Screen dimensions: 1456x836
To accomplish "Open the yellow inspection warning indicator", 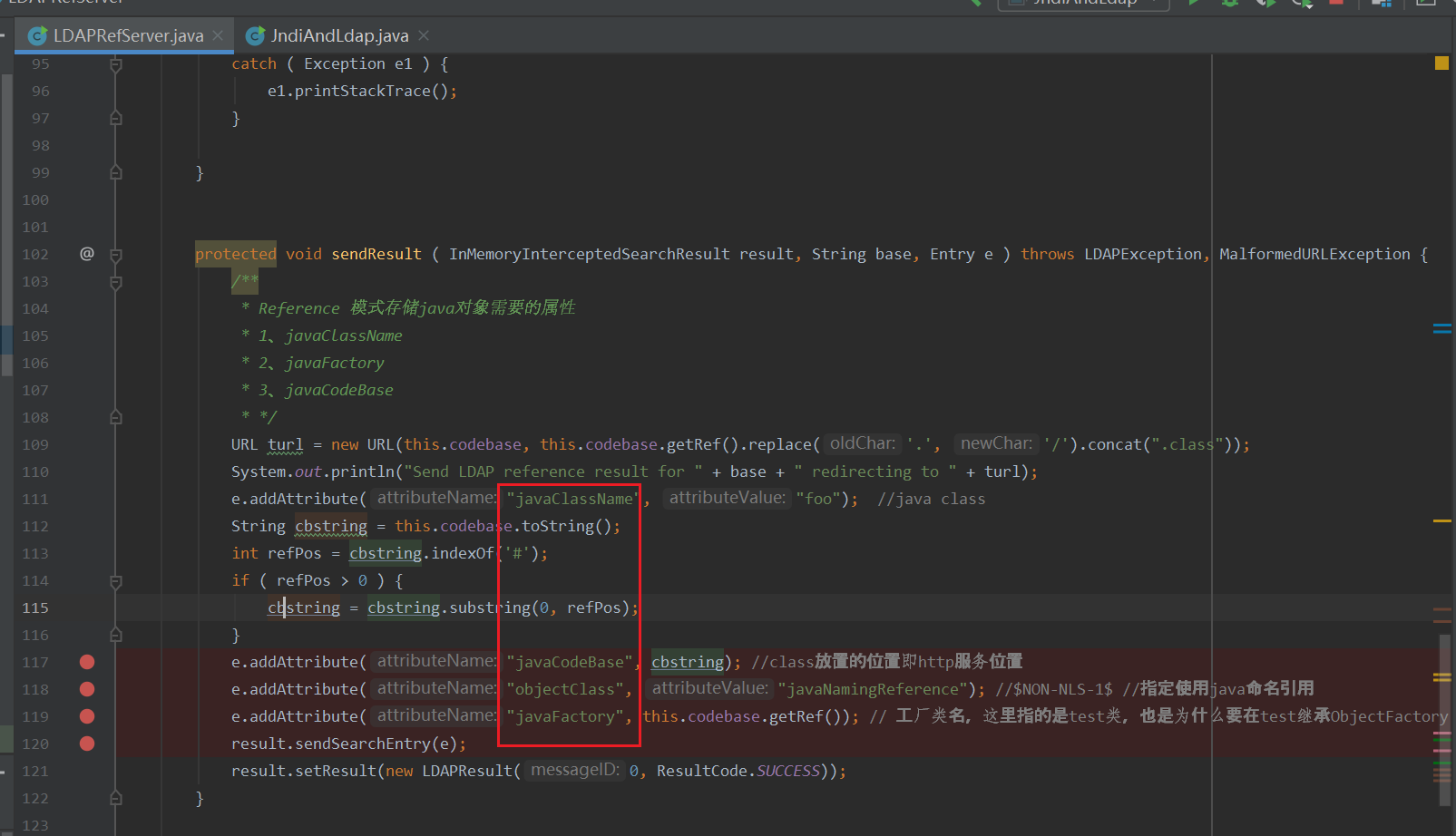I will click(x=1441, y=63).
